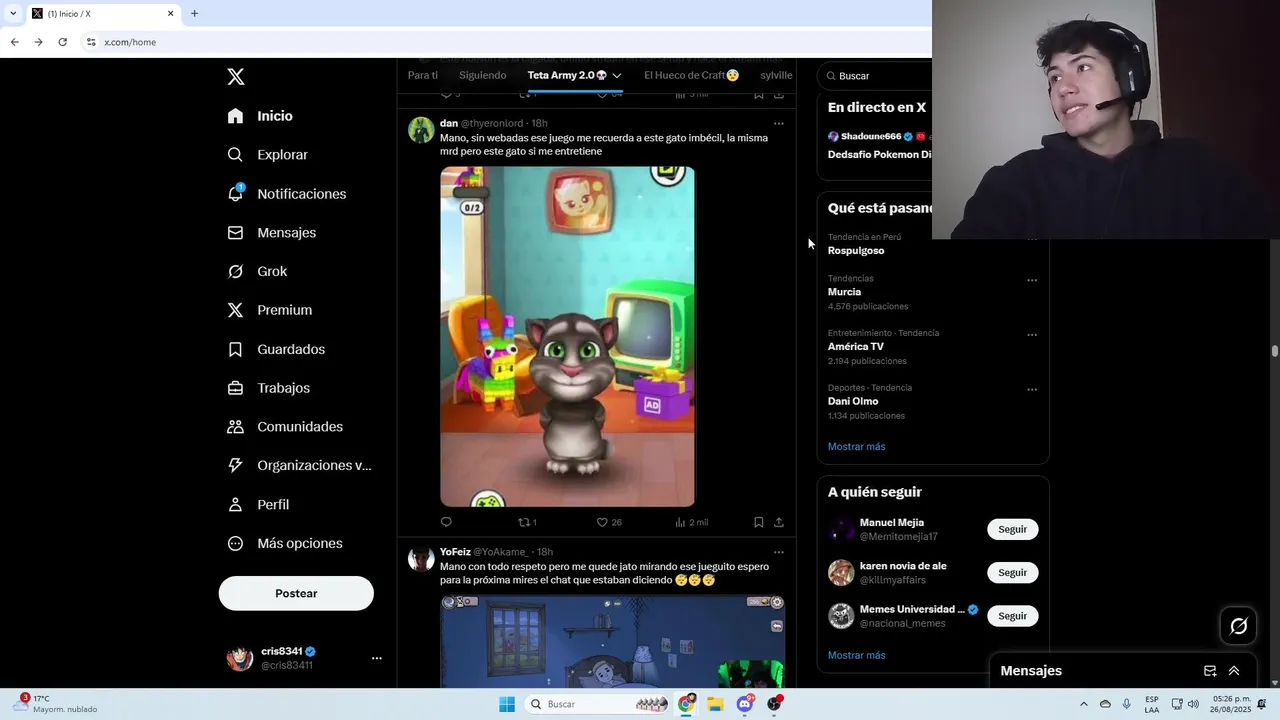The width and height of the screenshot is (1280, 720).
Task: Open Explorar search icon in sidebar
Action: tap(235, 155)
